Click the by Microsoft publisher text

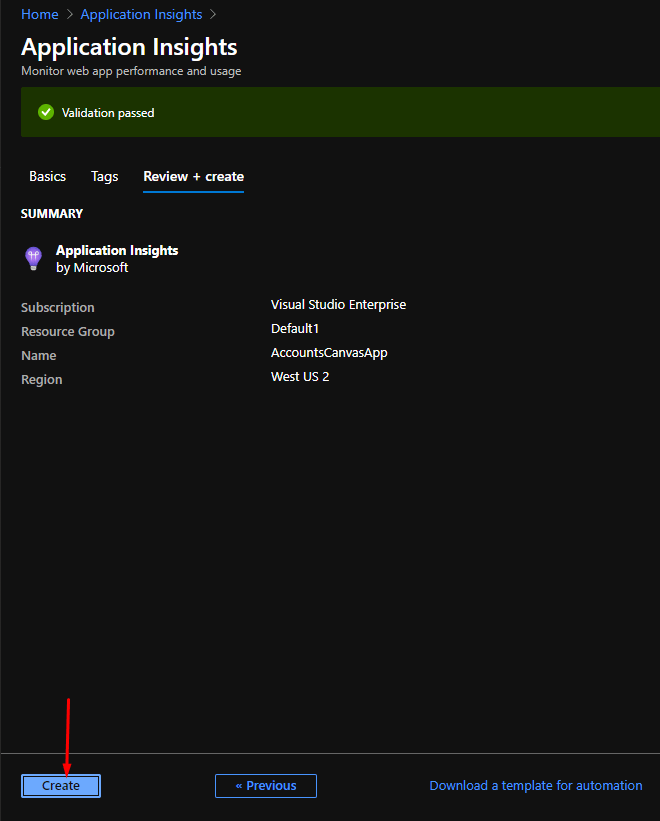click(x=92, y=268)
